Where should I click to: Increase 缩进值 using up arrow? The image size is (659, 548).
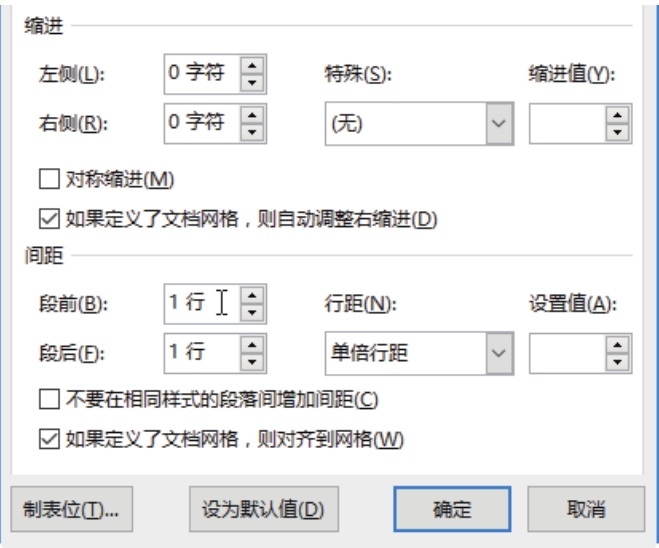coord(617,115)
